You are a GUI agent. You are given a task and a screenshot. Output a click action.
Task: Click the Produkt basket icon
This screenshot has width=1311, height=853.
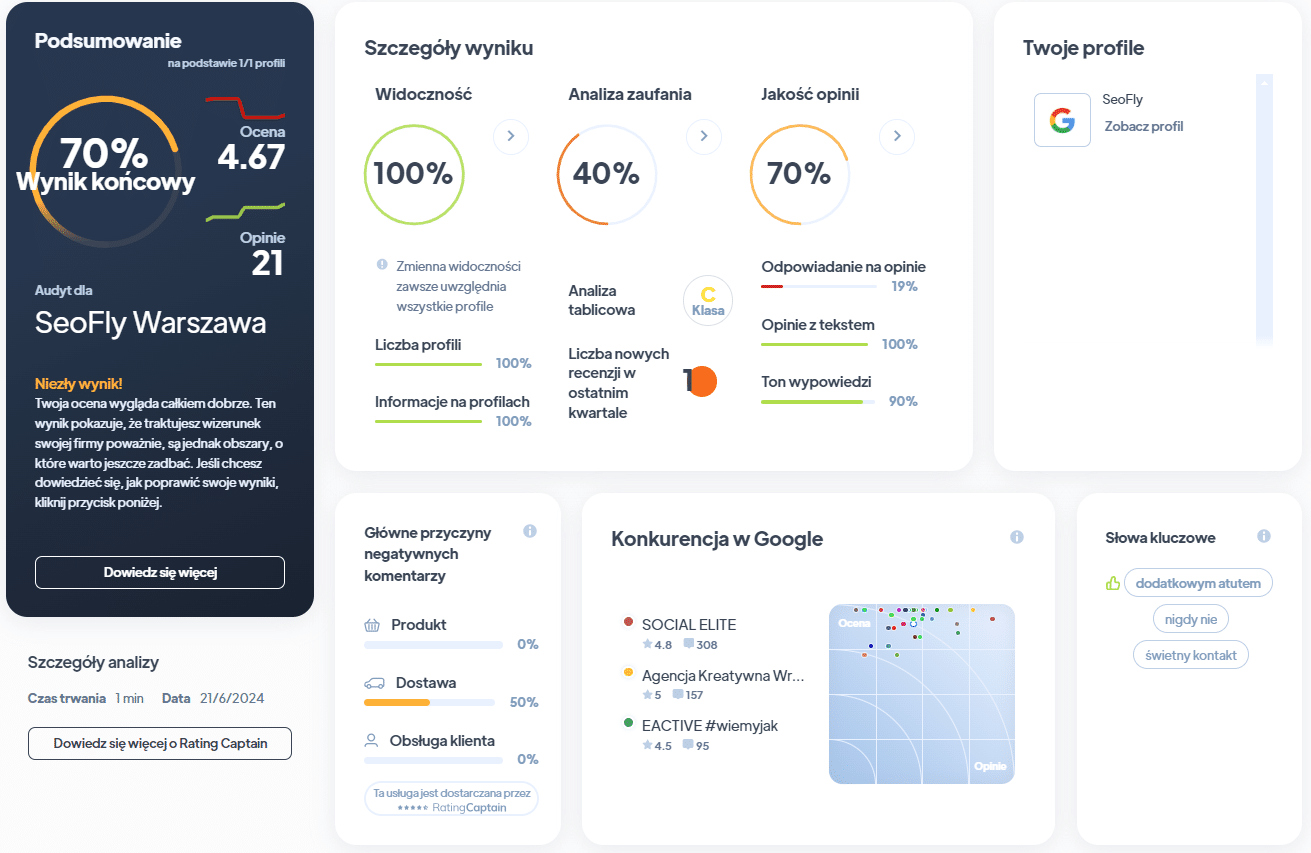pyautogui.click(x=373, y=625)
